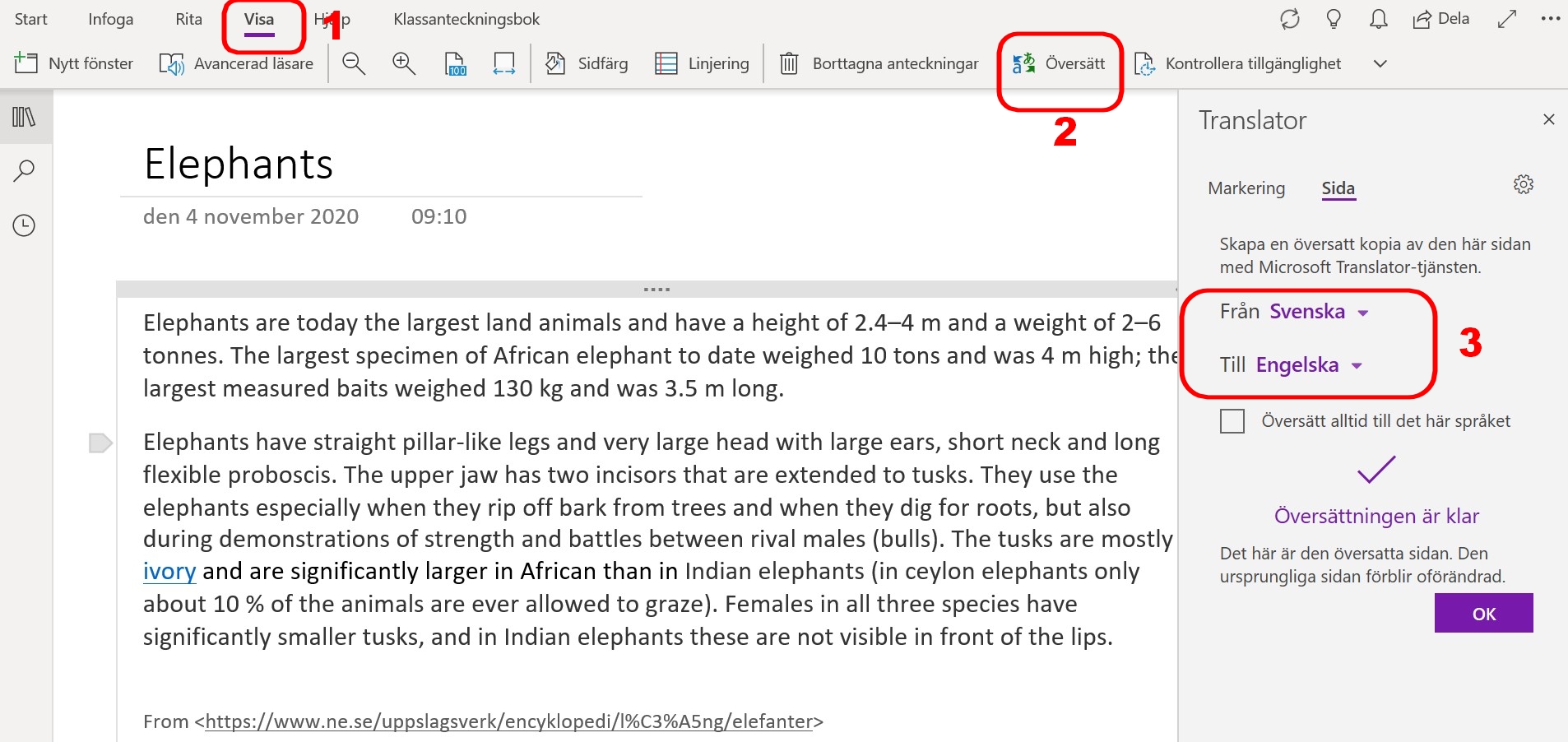Screen dimensions: 1568x742
Task: Open the notebooks navigation icon in sidebar
Action: tap(24, 117)
